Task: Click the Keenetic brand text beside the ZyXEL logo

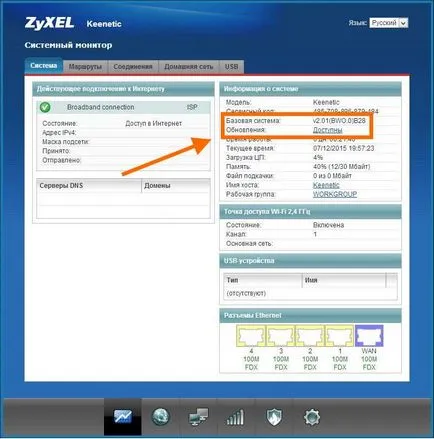Action: pos(104,24)
